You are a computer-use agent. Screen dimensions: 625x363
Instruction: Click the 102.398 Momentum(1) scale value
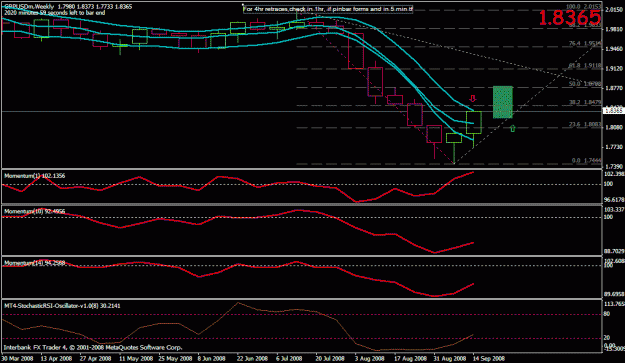(x=614, y=174)
